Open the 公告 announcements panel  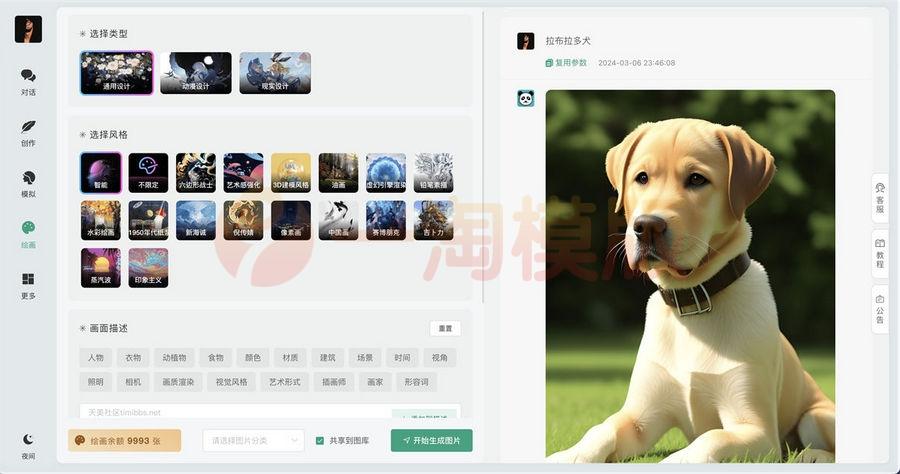click(880, 307)
